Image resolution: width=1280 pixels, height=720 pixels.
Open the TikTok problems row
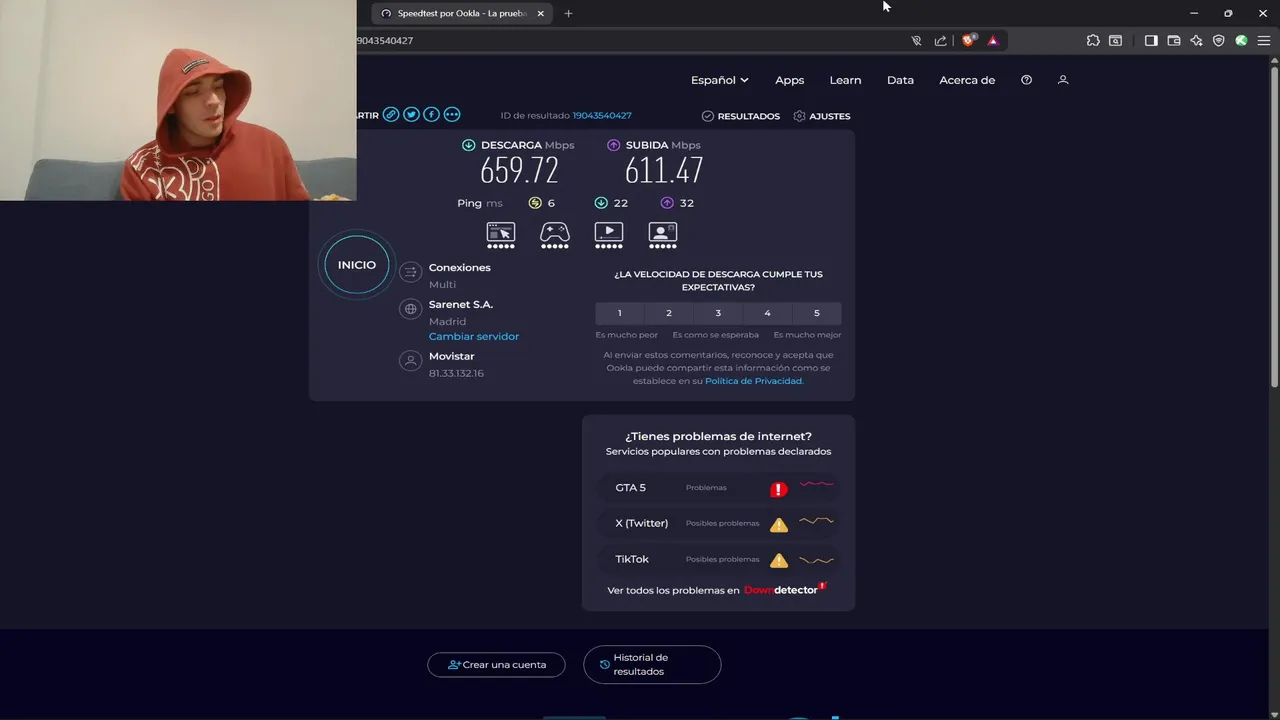(718, 559)
